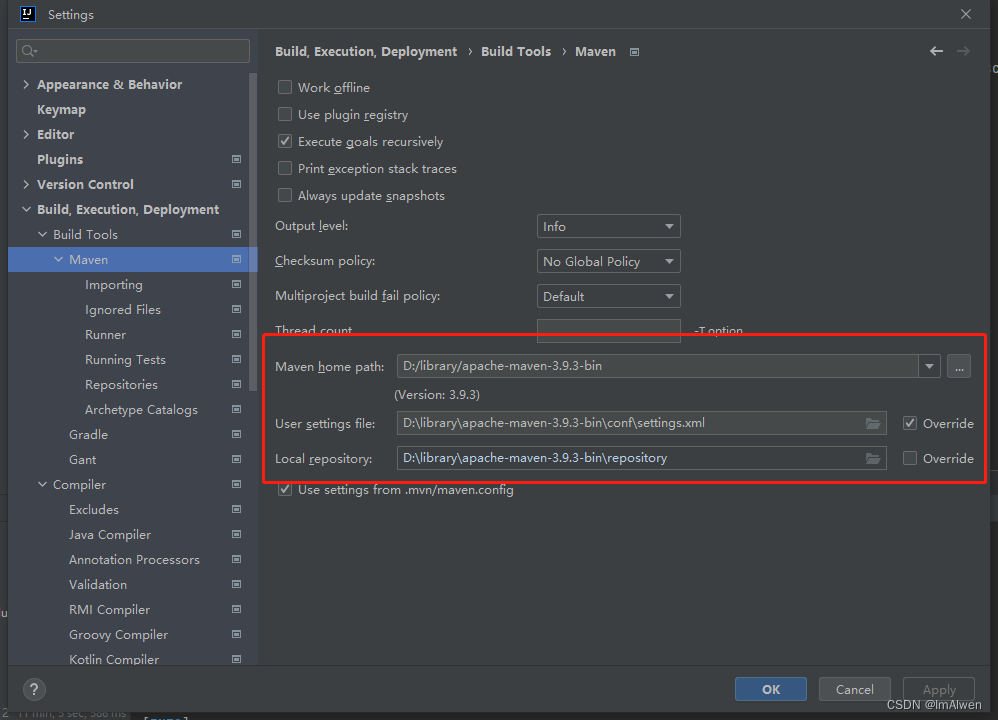The image size is (998, 720).
Task: Click the small icon after Maven breadcrumb
Action: pyautogui.click(x=634, y=51)
